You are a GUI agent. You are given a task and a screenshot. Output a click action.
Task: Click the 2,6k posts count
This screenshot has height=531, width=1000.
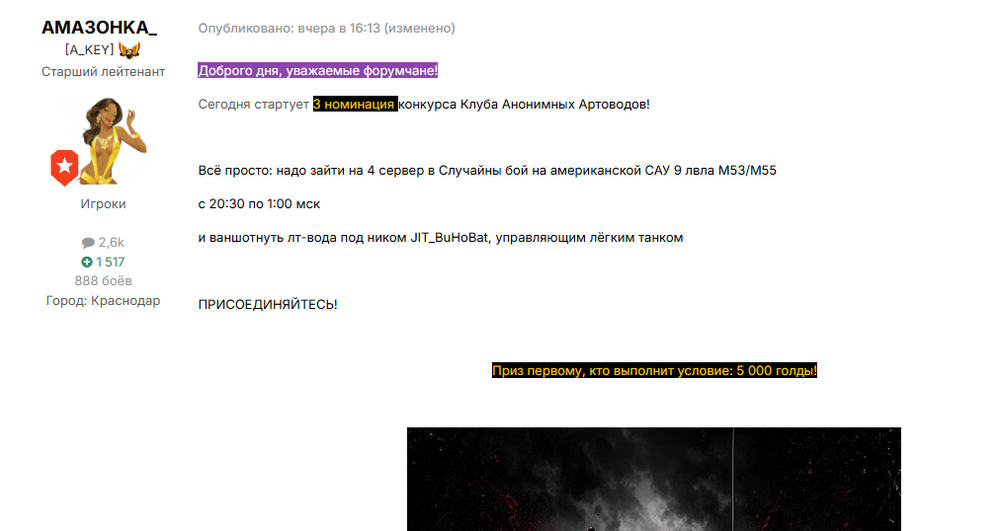click(x=112, y=243)
